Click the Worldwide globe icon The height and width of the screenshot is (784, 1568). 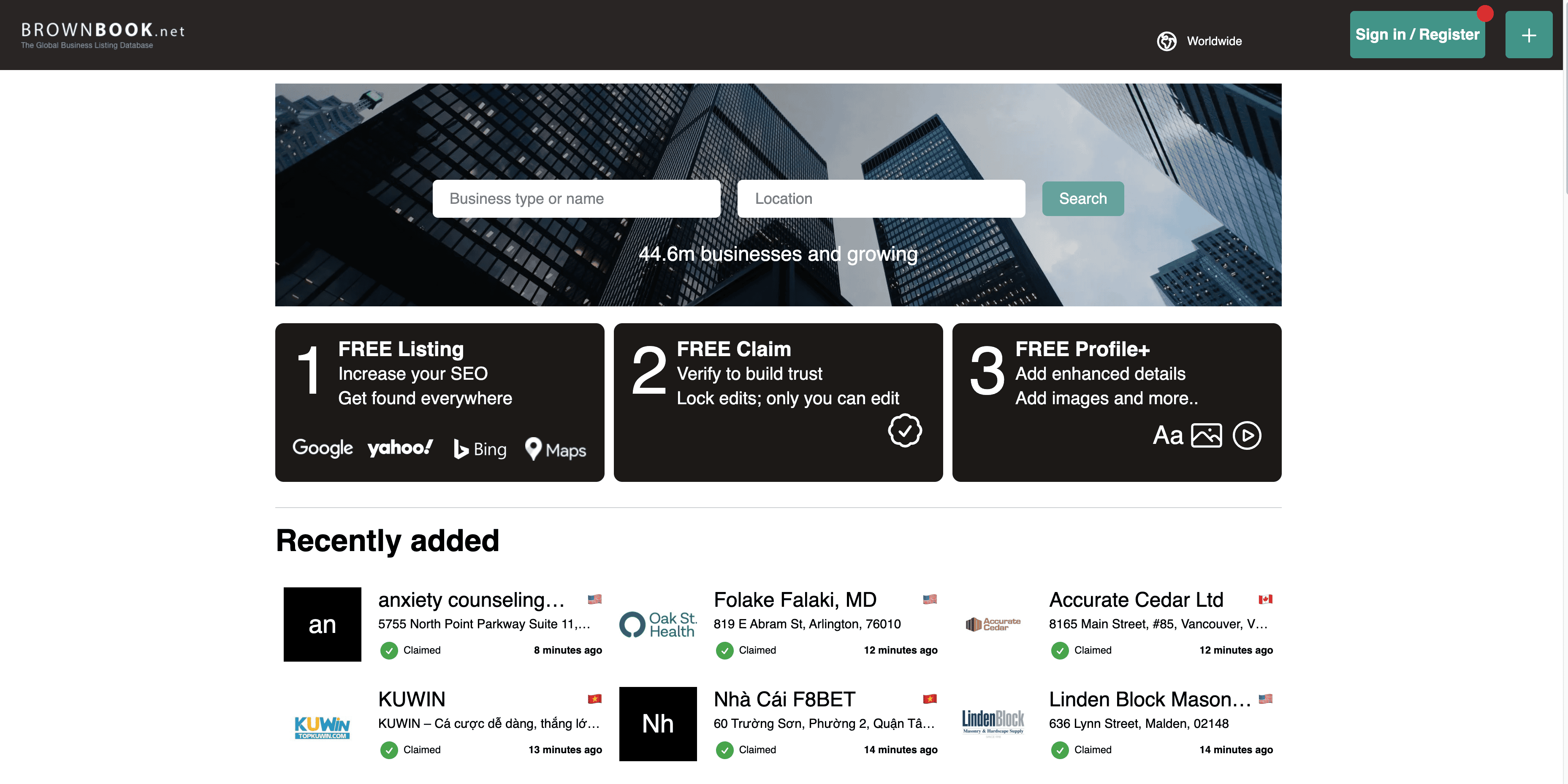coord(1166,41)
